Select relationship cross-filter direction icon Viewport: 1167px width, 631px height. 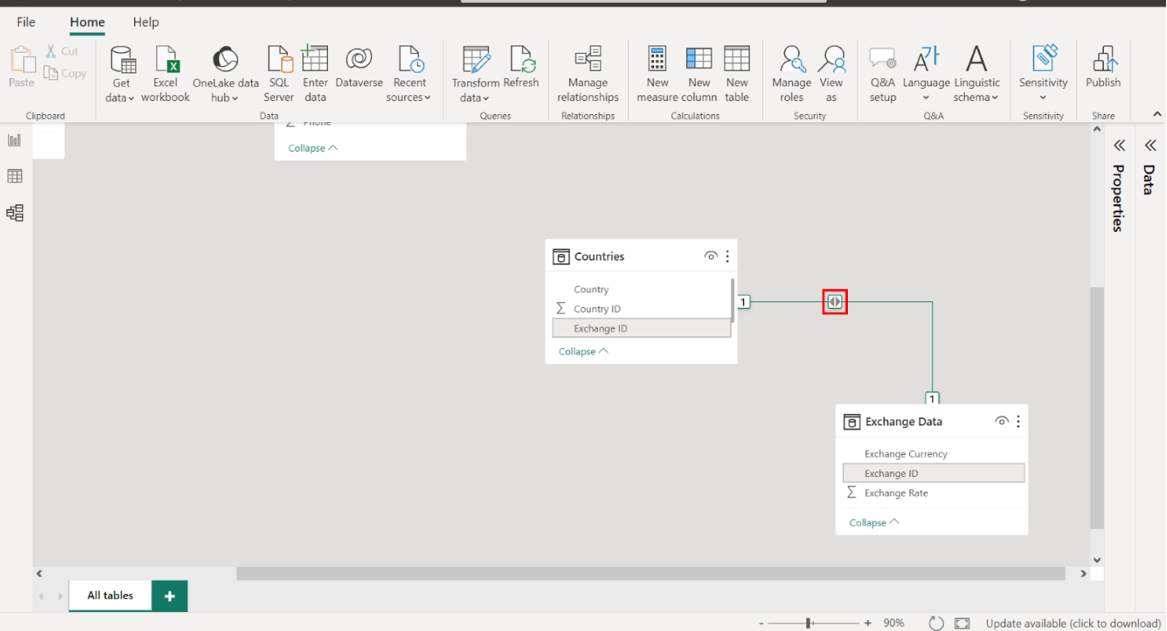point(835,302)
